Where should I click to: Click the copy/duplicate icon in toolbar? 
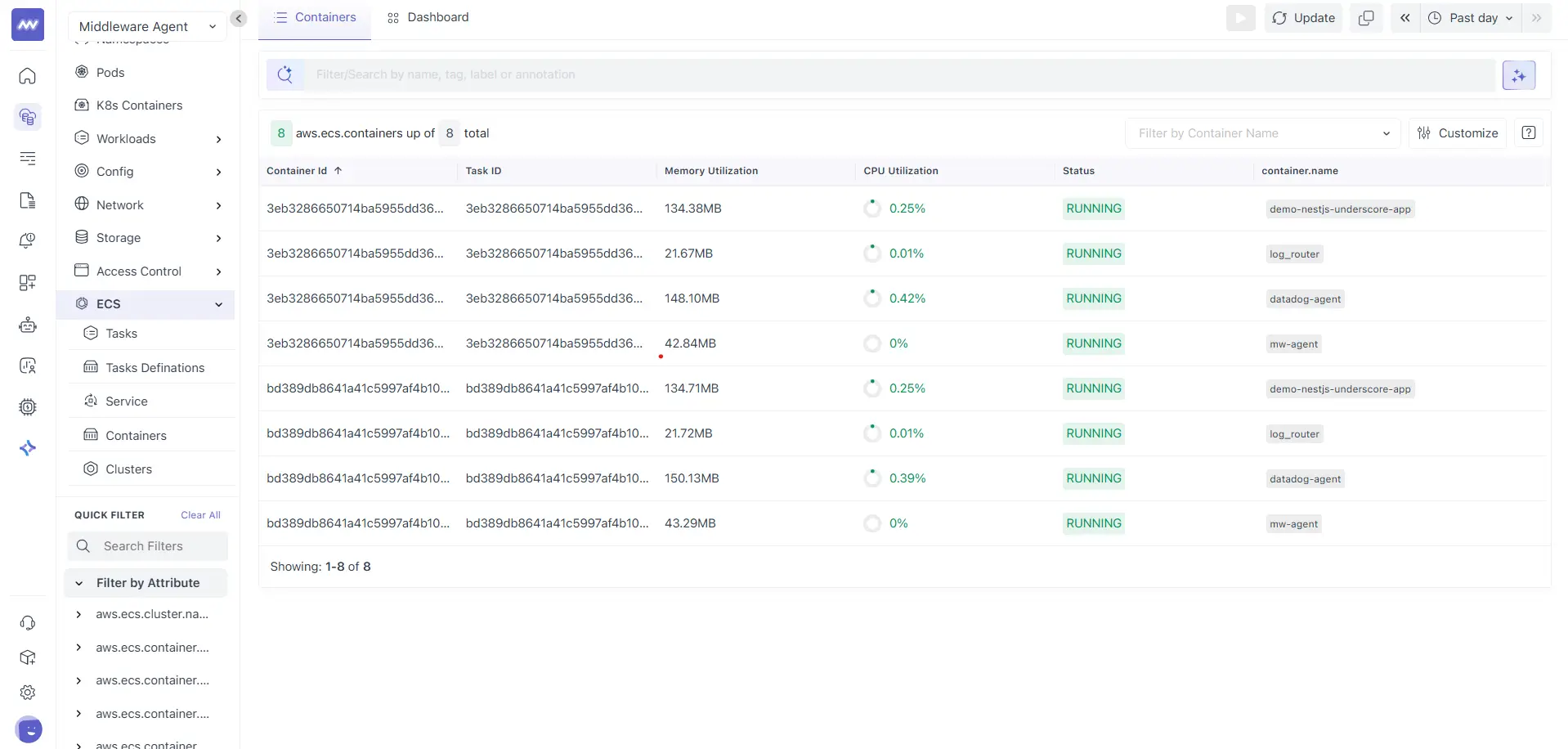pyautogui.click(x=1365, y=18)
